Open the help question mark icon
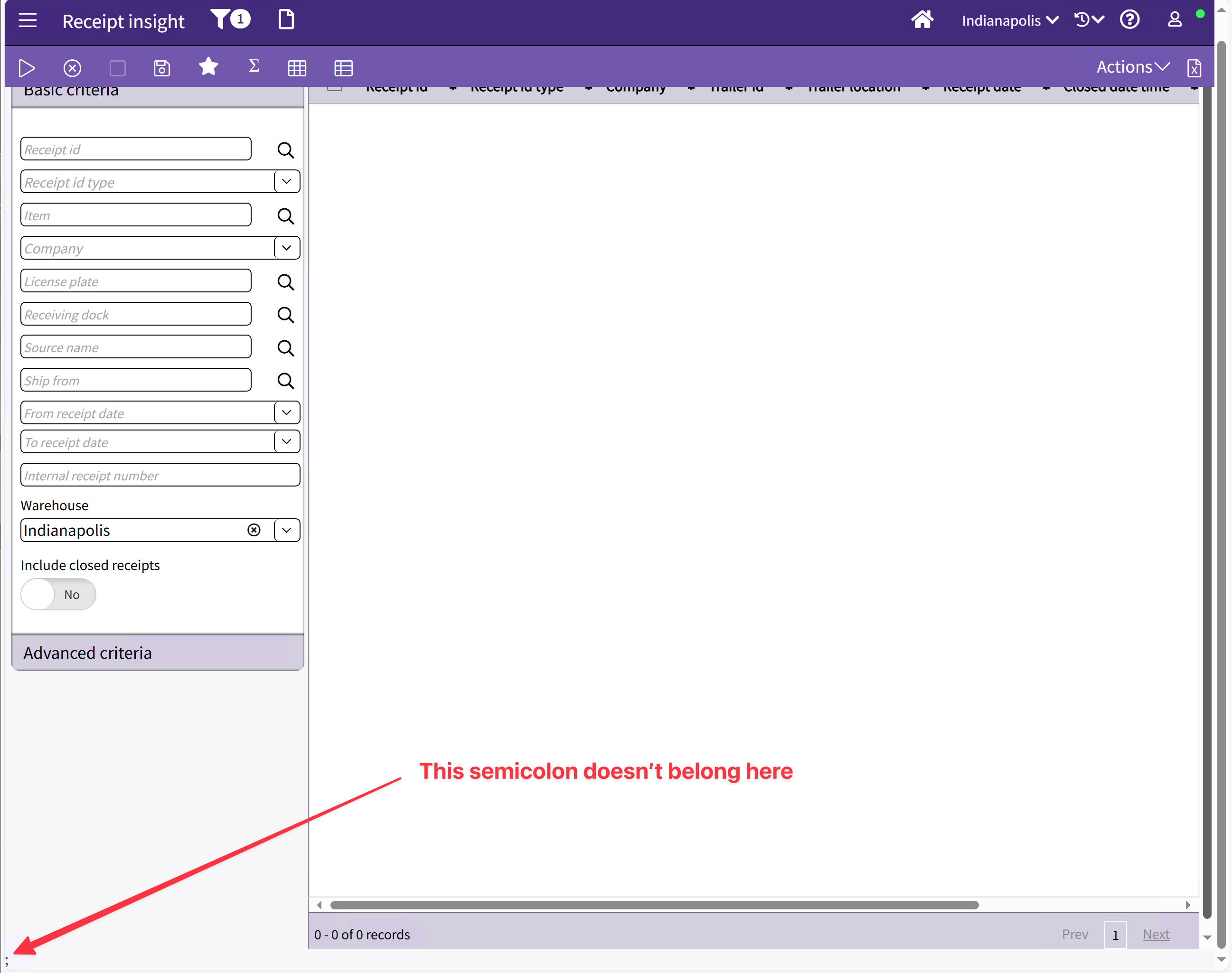The image size is (1232, 973). tap(1129, 20)
